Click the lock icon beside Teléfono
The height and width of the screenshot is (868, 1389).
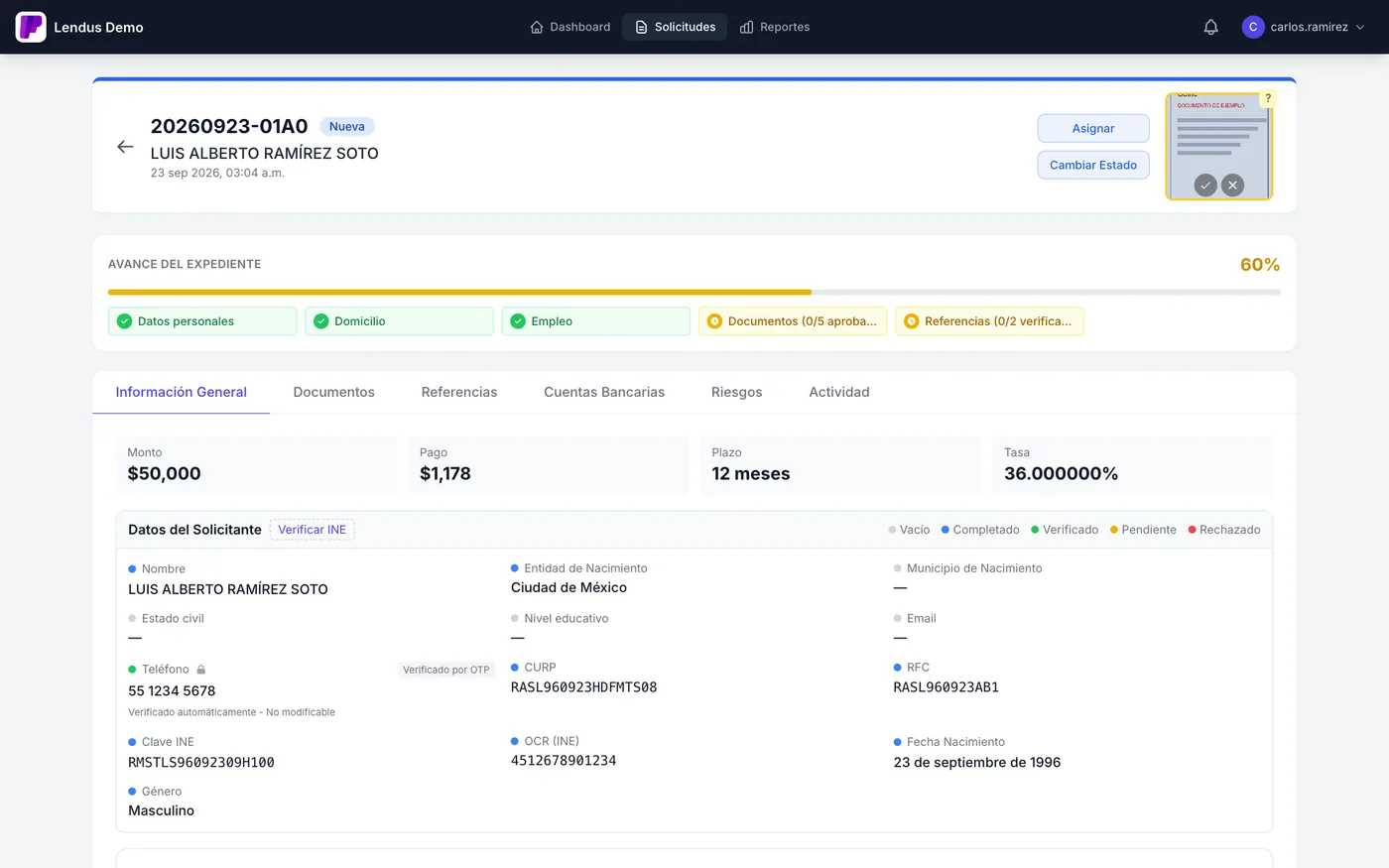pyautogui.click(x=200, y=670)
